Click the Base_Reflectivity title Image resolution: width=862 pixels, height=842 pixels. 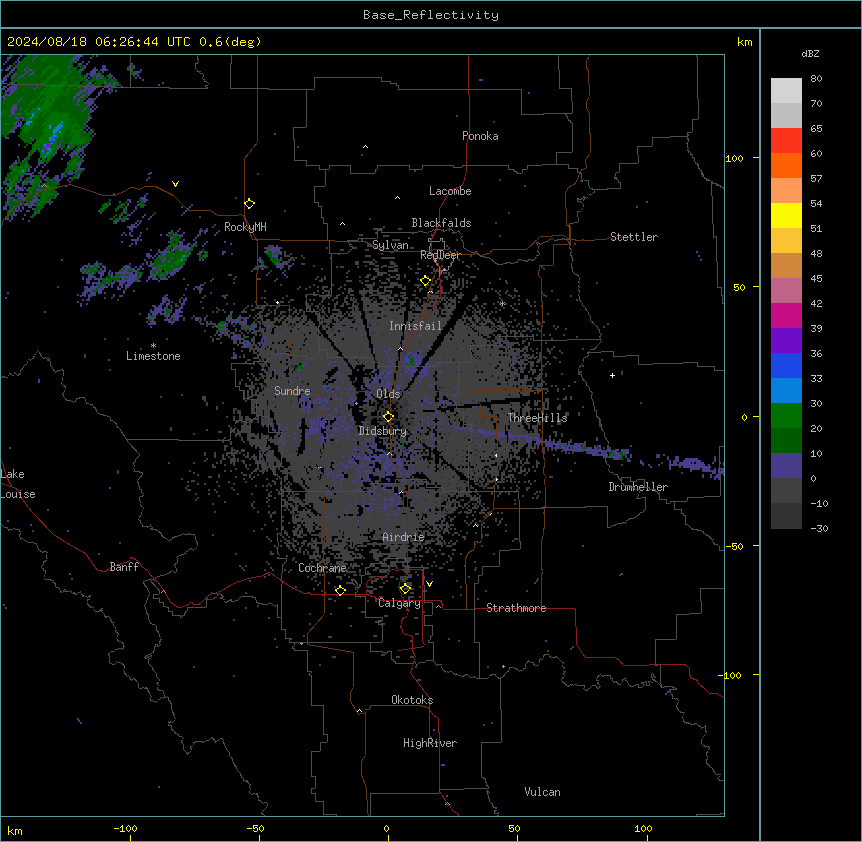click(431, 15)
